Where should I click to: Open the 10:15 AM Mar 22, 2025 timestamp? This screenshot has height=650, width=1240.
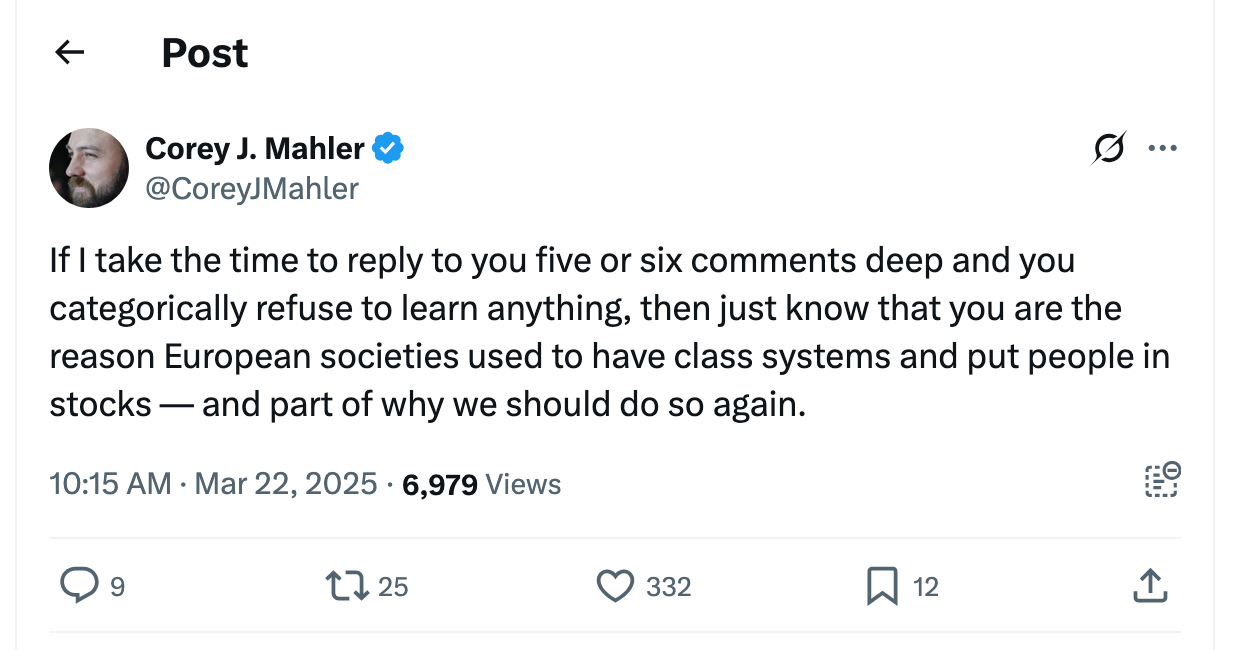click(213, 484)
